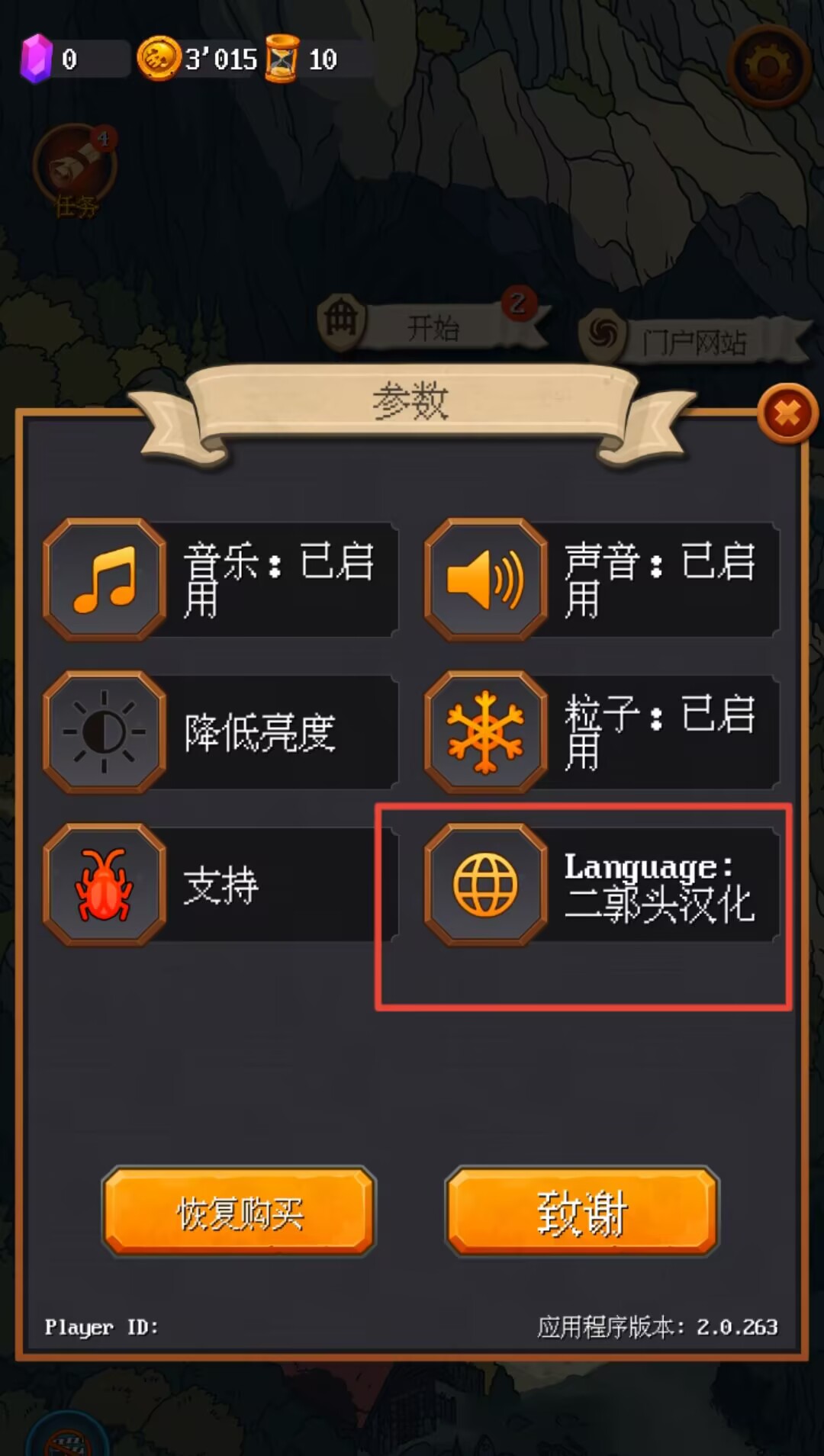Open support via red bug icon

click(105, 885)
